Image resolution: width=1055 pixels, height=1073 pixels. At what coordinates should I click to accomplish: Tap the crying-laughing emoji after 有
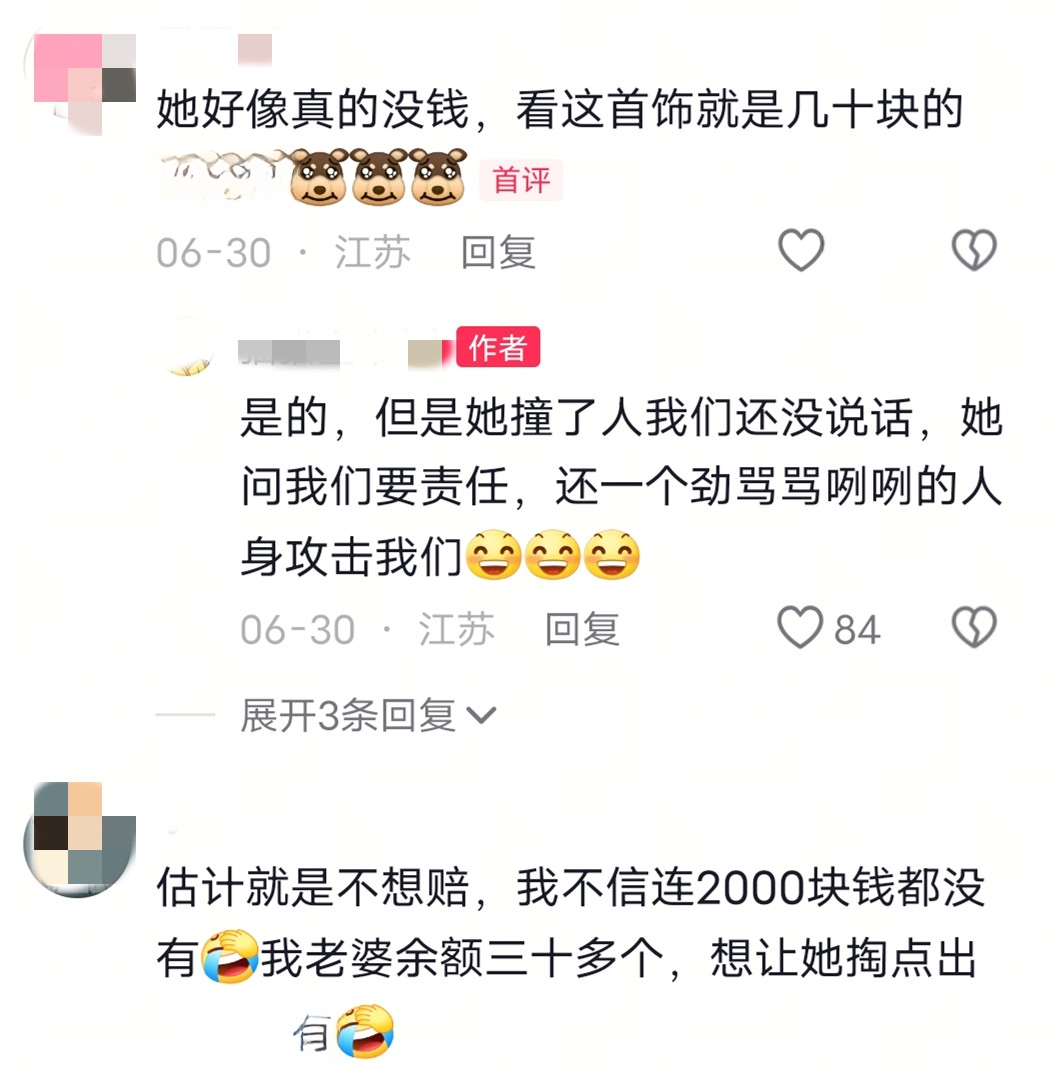point(229,956)
